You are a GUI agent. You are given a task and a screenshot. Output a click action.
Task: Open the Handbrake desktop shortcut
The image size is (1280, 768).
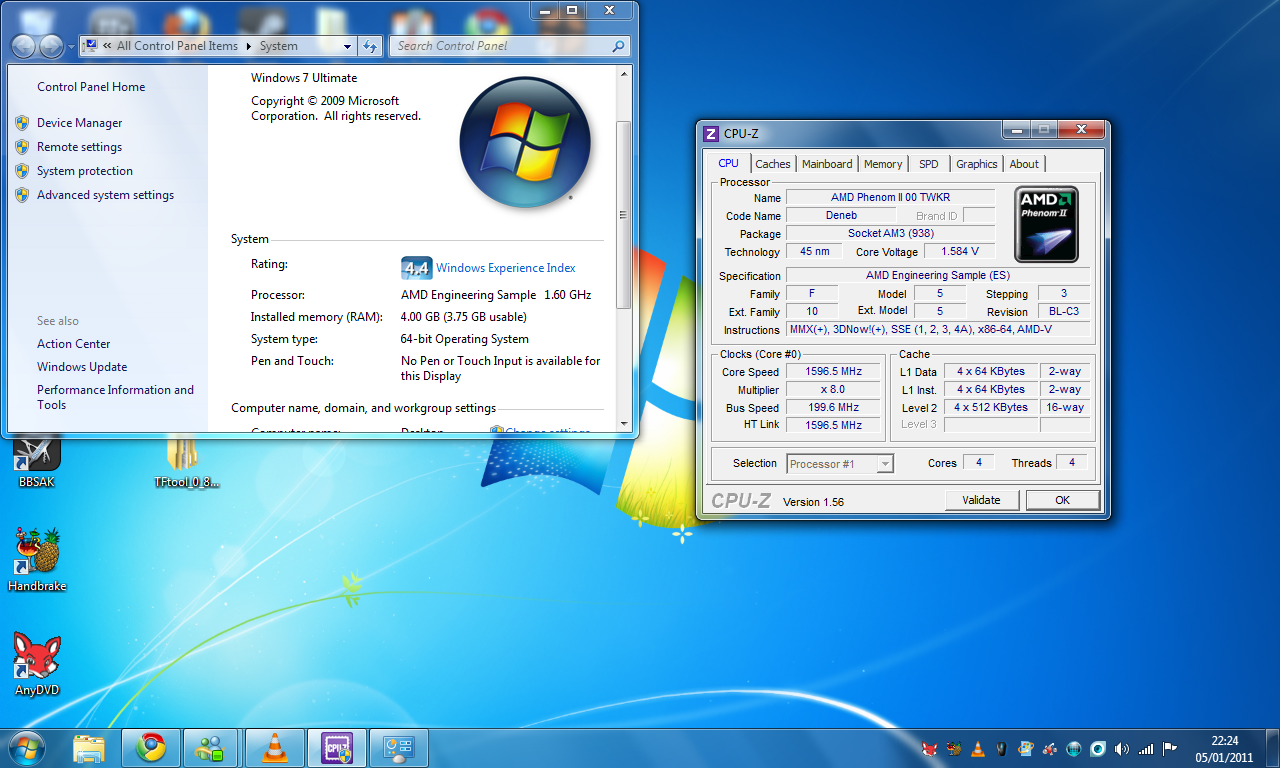37,560
